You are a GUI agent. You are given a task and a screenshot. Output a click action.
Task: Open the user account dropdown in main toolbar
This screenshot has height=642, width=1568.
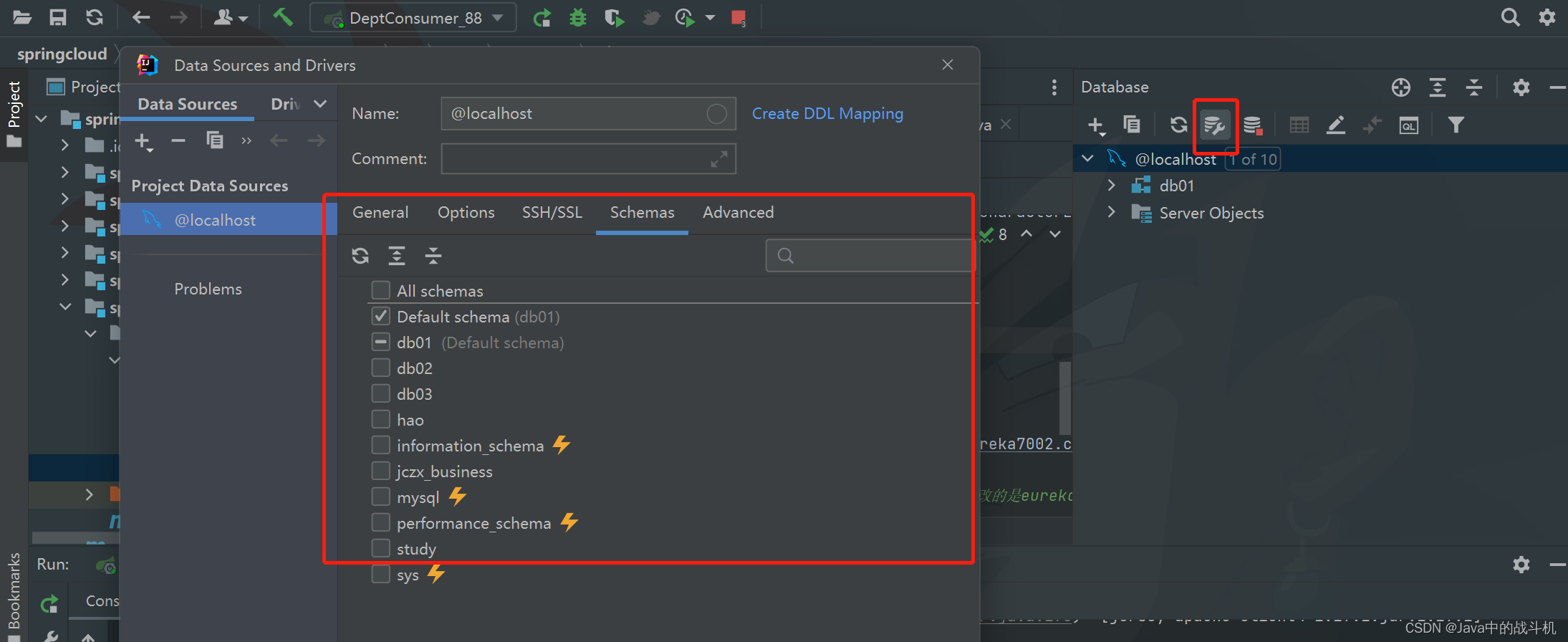click(231, 18)
